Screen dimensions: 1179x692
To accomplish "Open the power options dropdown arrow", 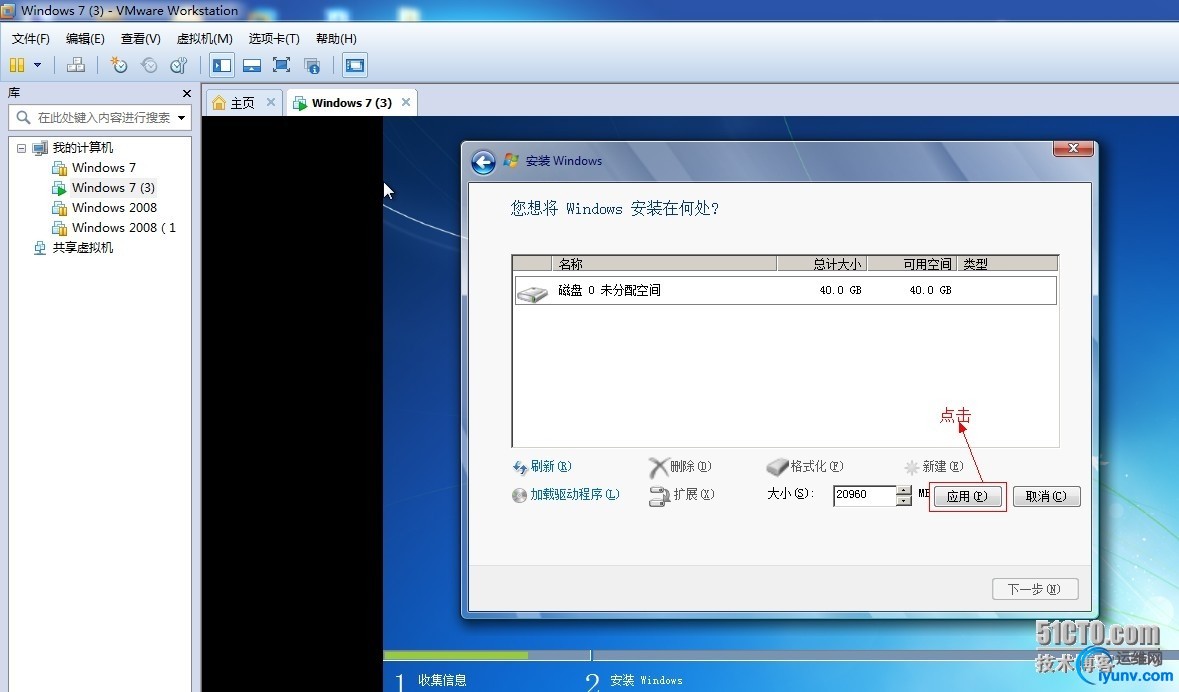I will tap(37, 65).
